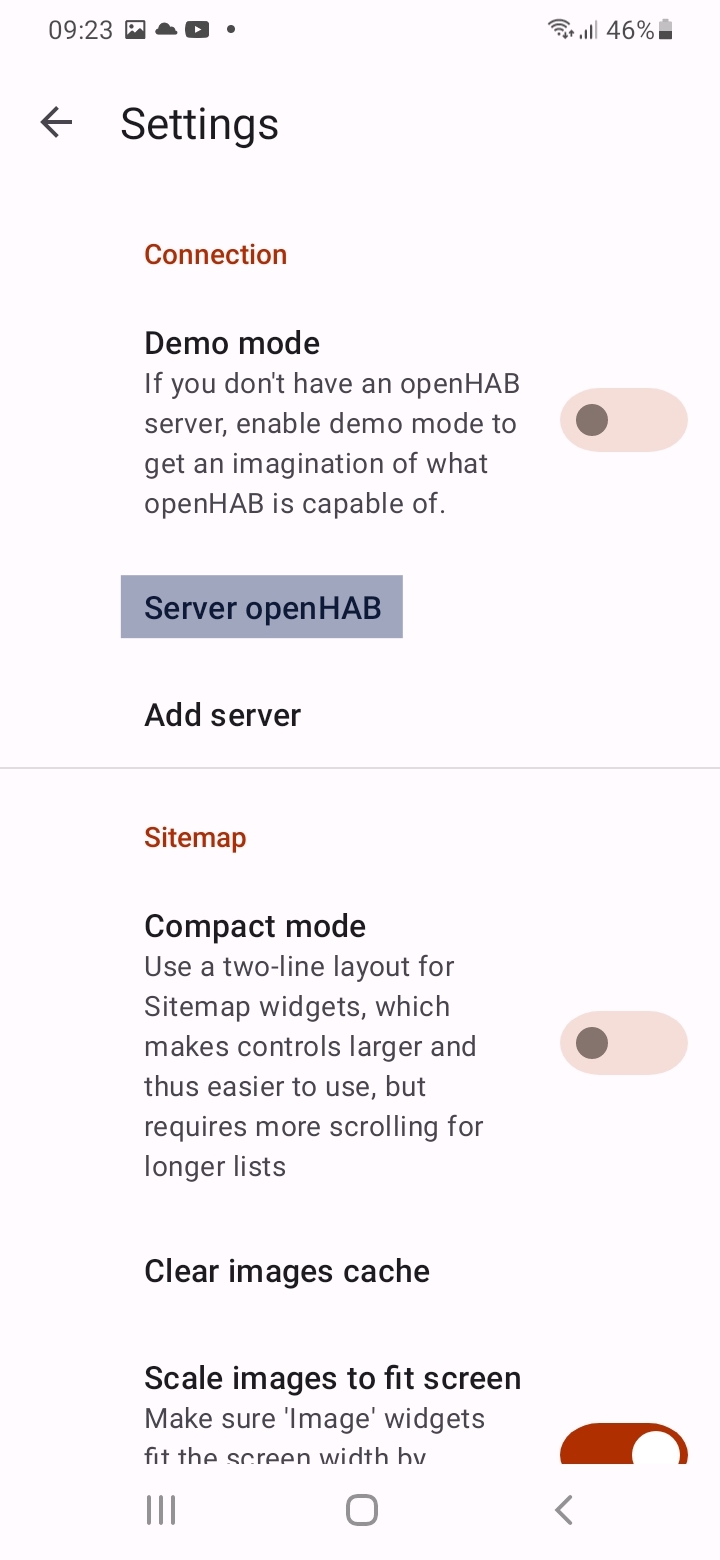The width and height of the screenshot is (720, 1560).
Task: Tap the clock showing 09:23
Action: pyautogui.click(x=80, y=29)
